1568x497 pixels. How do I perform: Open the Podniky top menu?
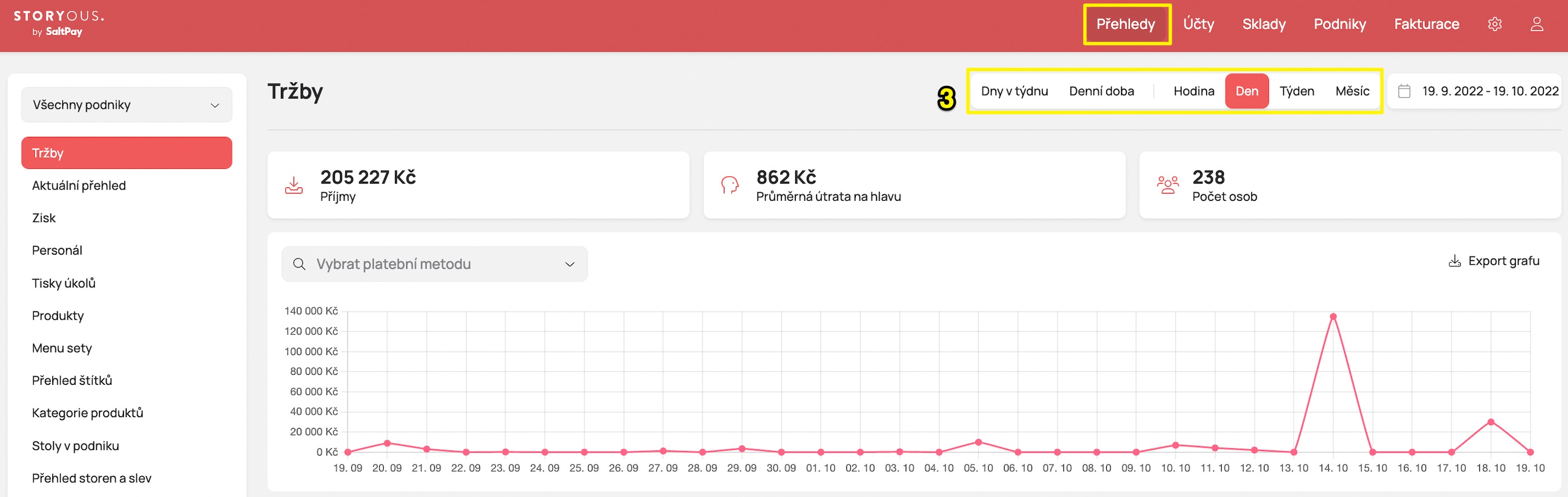(1340, 24)
